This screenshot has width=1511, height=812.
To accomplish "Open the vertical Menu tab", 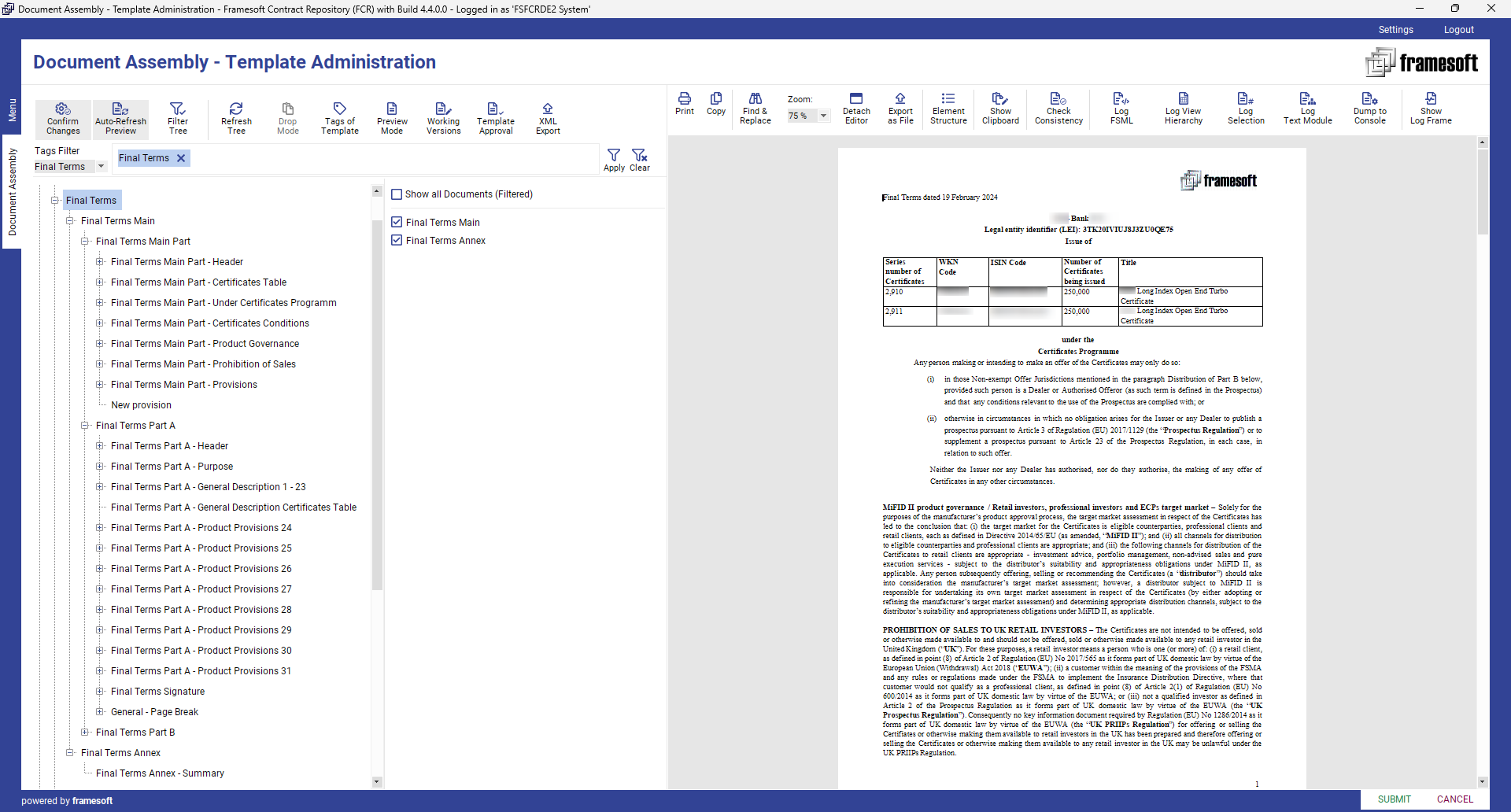I will coord(12,109).
